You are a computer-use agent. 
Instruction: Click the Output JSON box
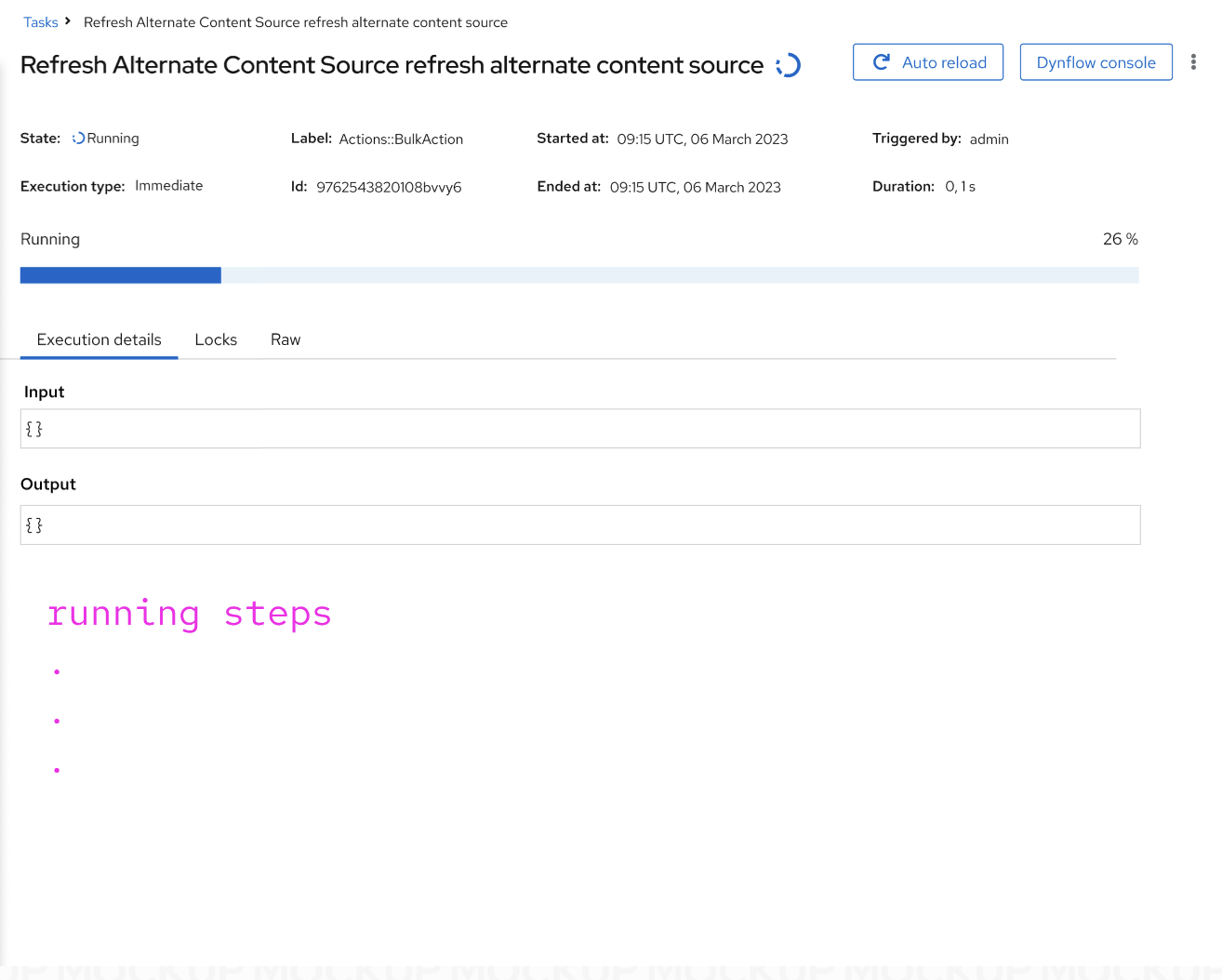(x=579, y=525)
